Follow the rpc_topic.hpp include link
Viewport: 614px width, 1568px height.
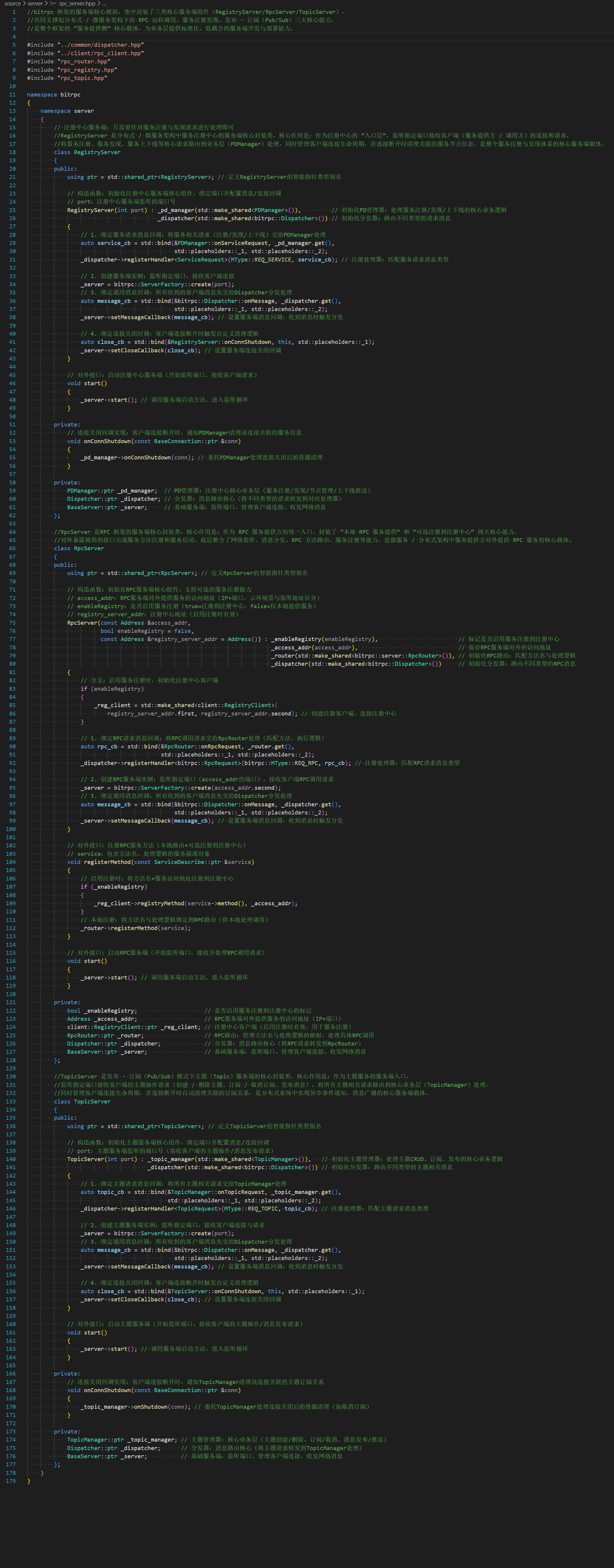pyautogui.click(x=82, y=78)
